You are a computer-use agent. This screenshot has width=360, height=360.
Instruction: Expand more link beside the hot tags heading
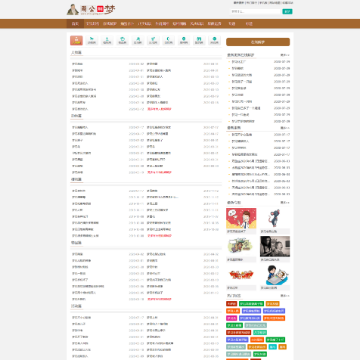tap(285, 296)
